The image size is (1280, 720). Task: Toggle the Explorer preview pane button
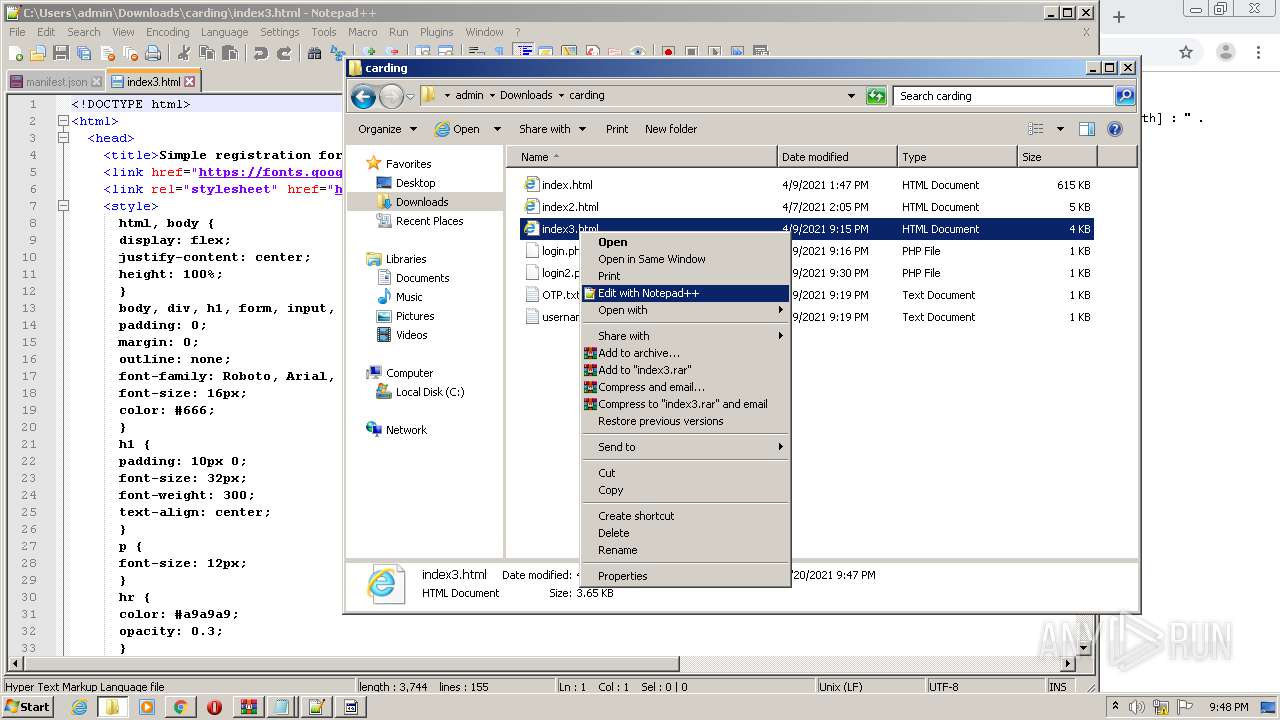(x=1087, y=129)
